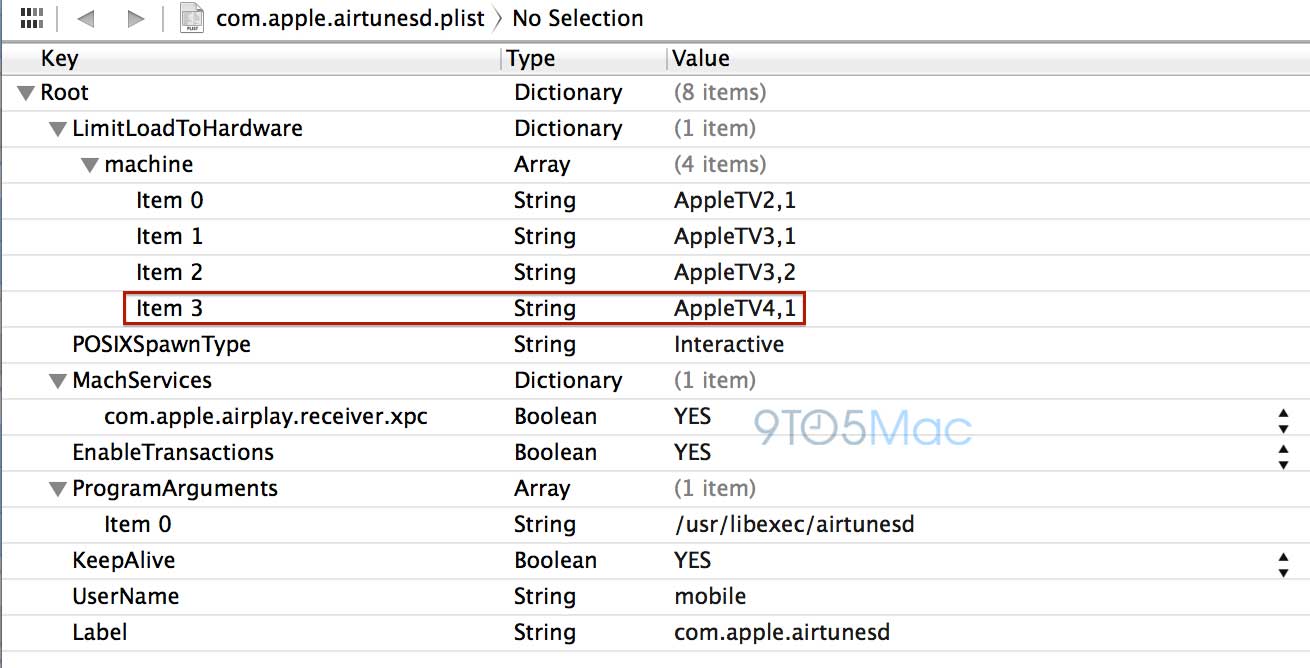Open the EnableTransactions Boolean value stepper
Viewport: 1310px width, 668px height.
1283,453
